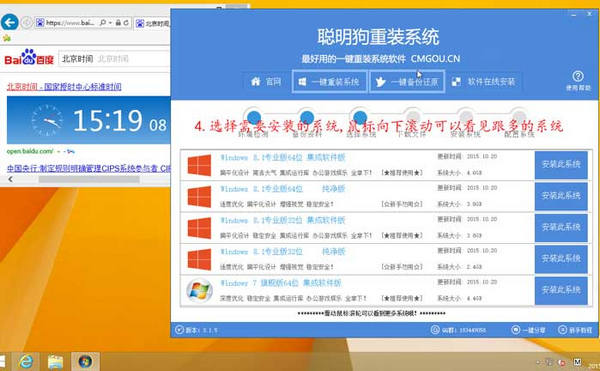Install Windows 8.1 32位 纯净版 system
This screenshot has height=371, width=600.
pyautogui.click(x=561, y=259)
